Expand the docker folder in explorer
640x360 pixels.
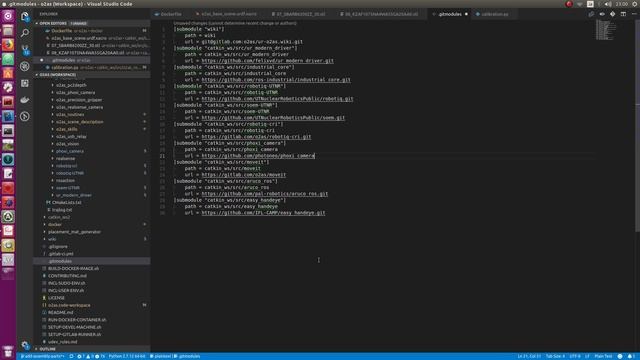point(55,224)
